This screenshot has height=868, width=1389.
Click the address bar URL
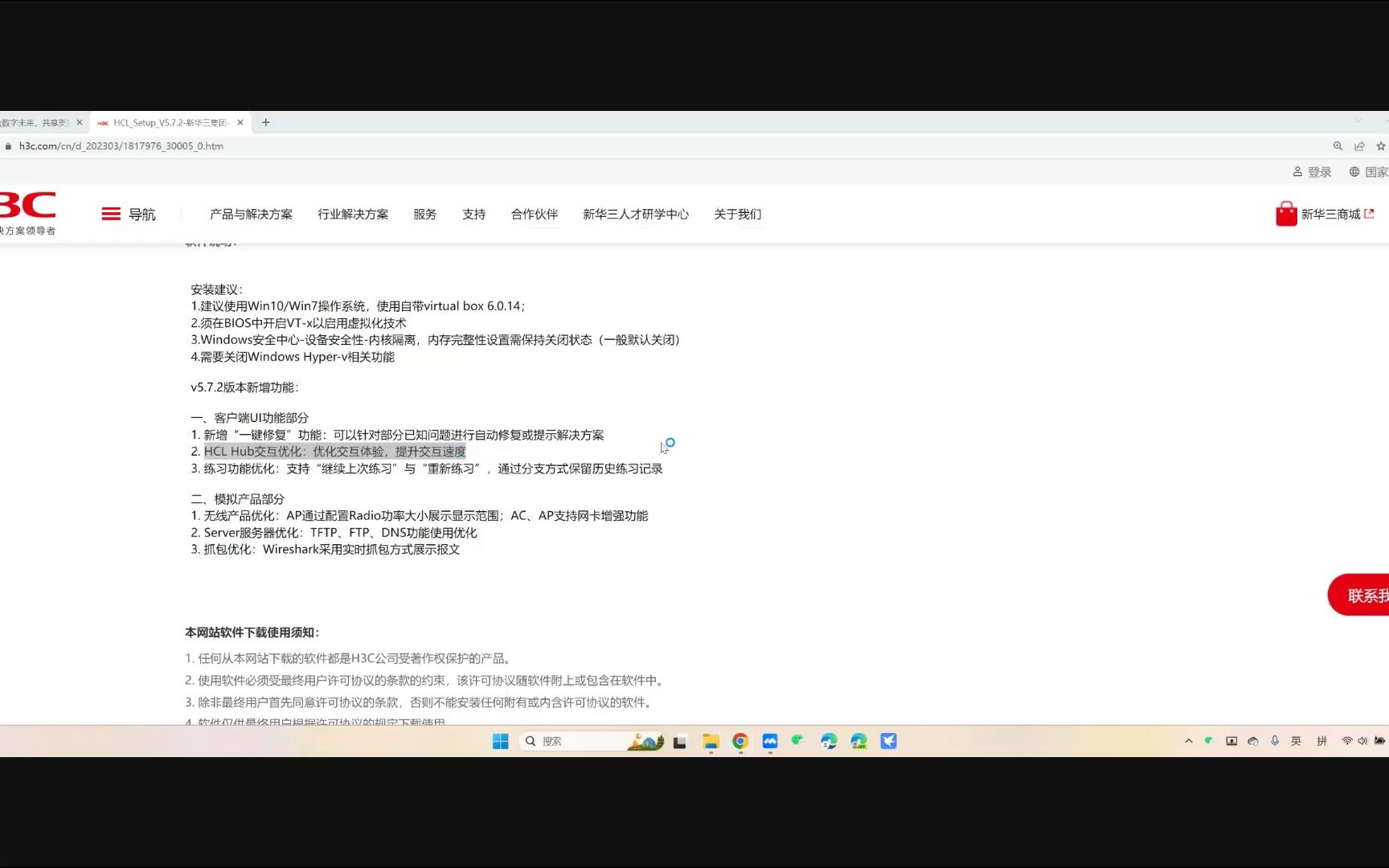(121, 146)
